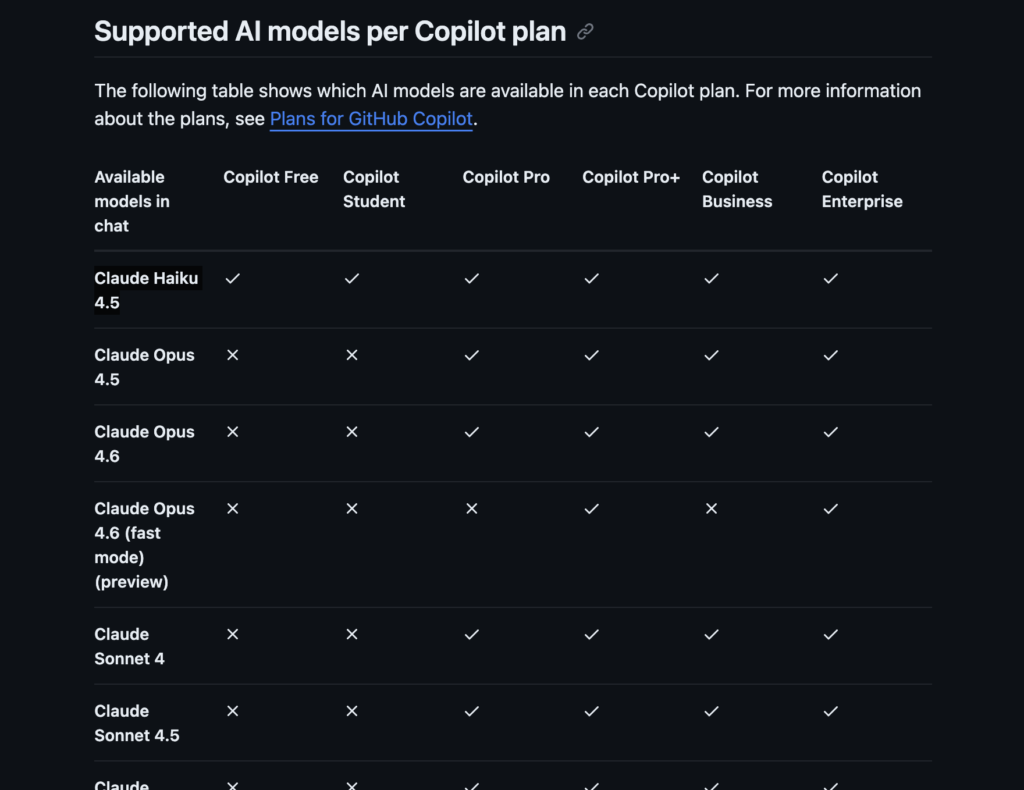
Task: Click the Claude Opus 4.6 (fast mode) label
Action: coord(144,545)
